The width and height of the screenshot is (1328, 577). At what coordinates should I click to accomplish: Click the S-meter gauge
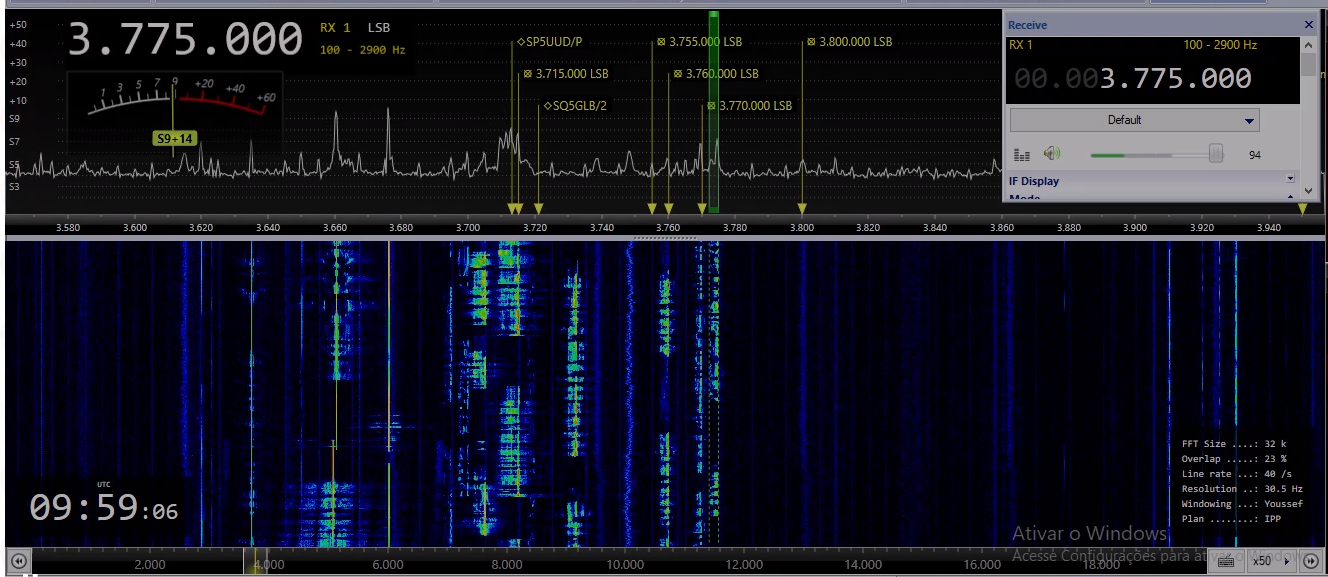[x=175, y=103]
